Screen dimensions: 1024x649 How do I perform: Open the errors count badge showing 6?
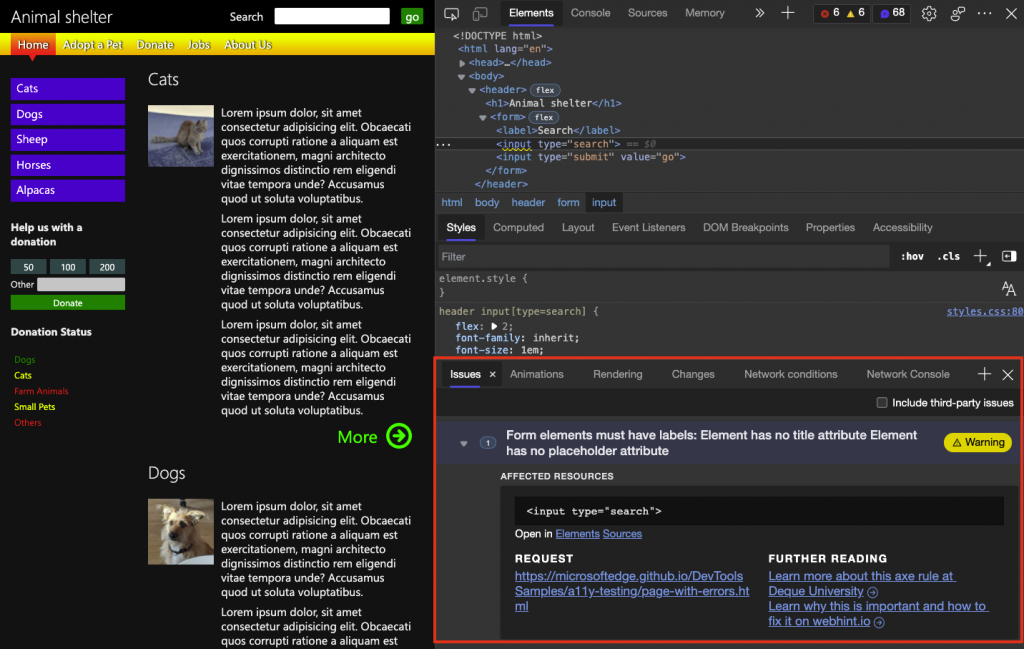tap(830, 13)
